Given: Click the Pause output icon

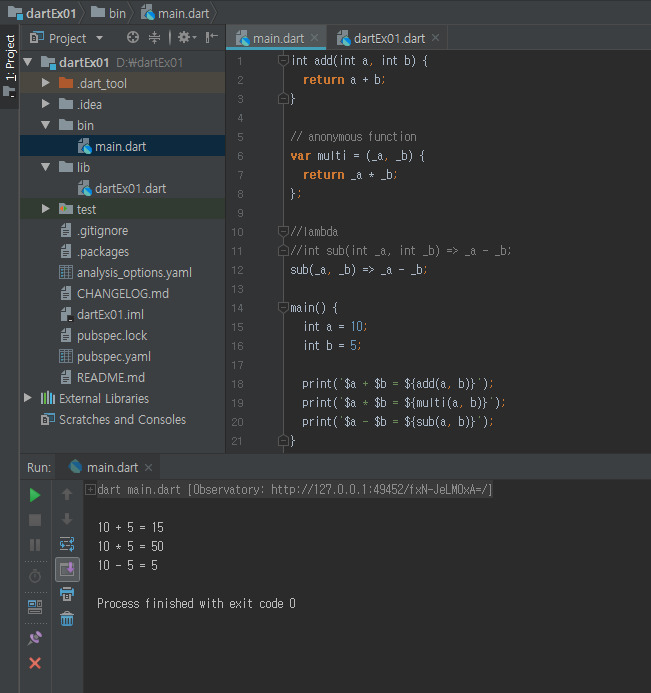Looking at the screenshot, I should click(x=35, y=545).
